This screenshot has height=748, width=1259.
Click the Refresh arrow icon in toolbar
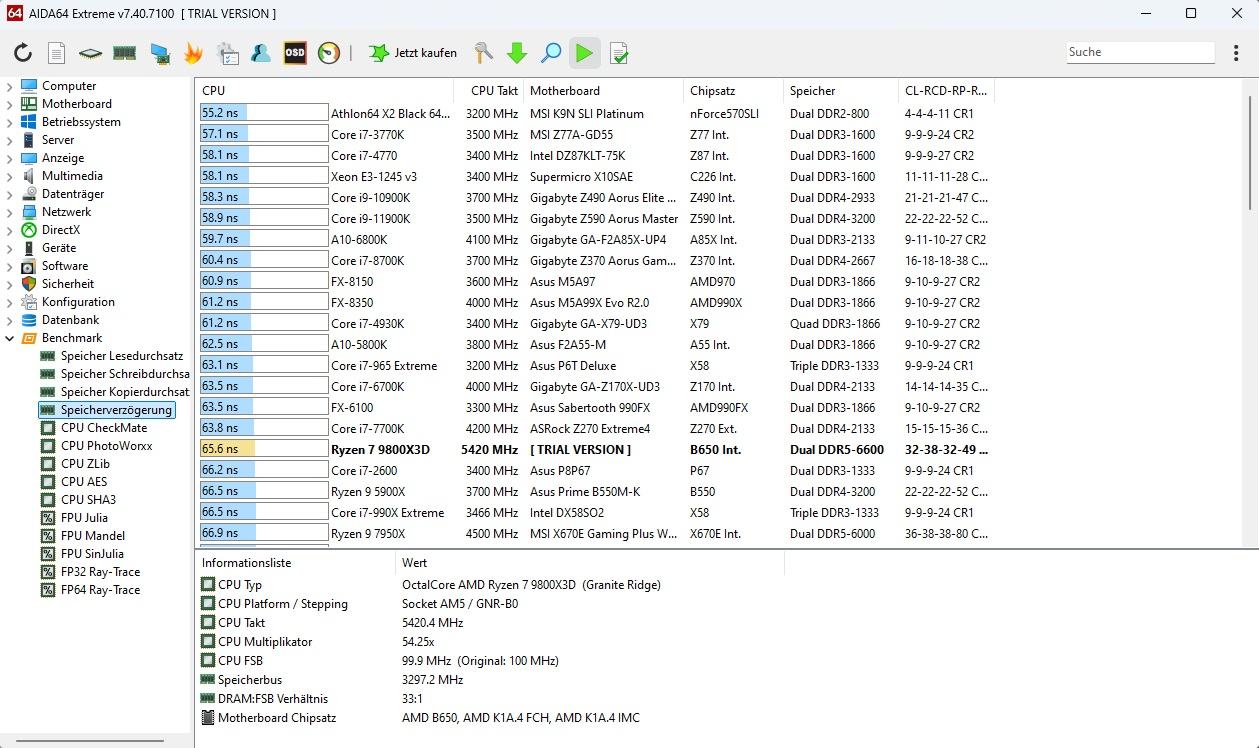[23, 53]
